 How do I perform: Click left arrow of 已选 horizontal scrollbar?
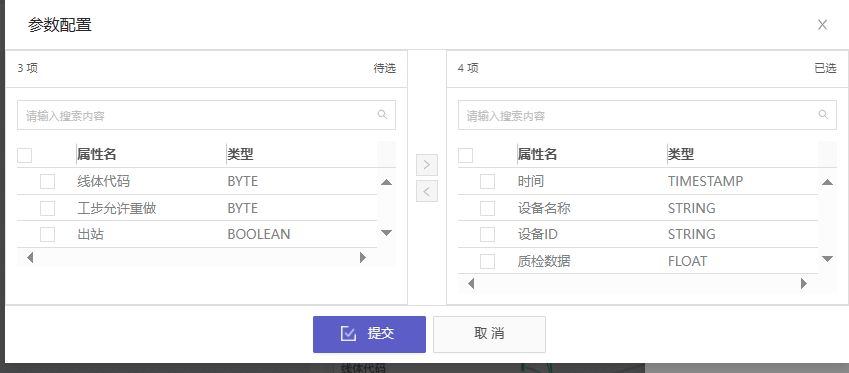pos(471,283)
